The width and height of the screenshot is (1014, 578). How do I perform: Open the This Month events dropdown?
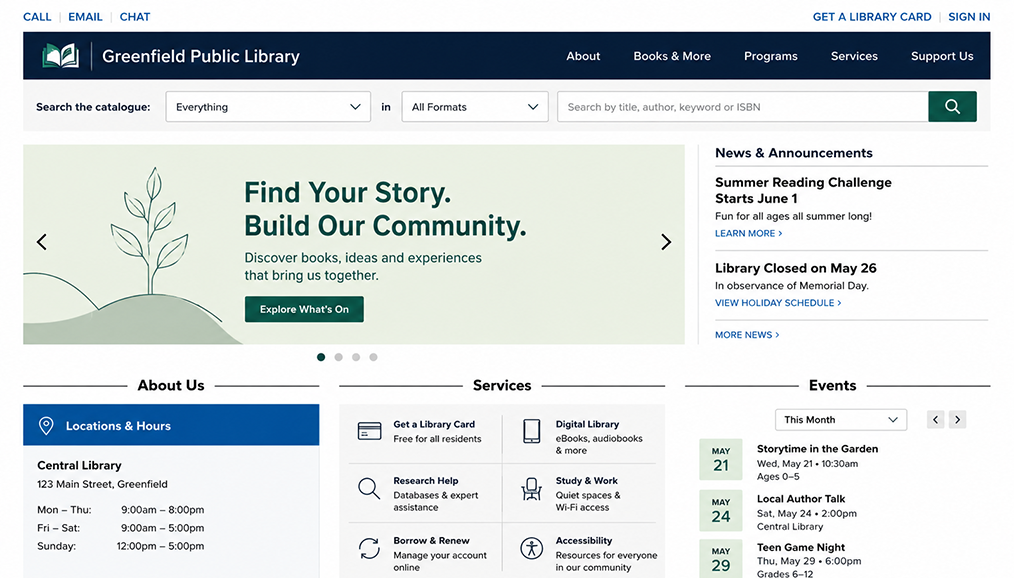coord(841,420)
